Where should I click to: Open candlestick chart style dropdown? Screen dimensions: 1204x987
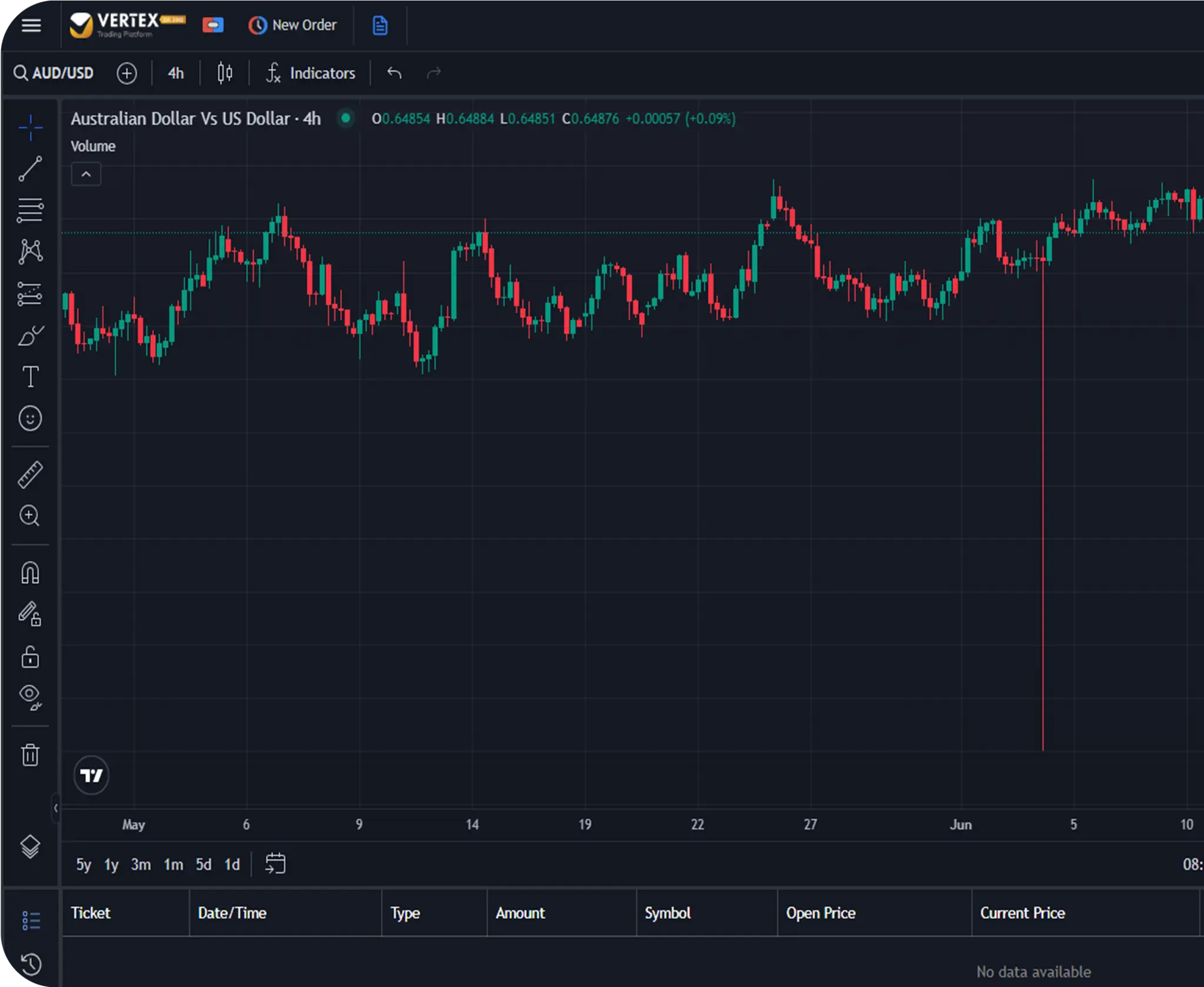(x=225, y=74)
